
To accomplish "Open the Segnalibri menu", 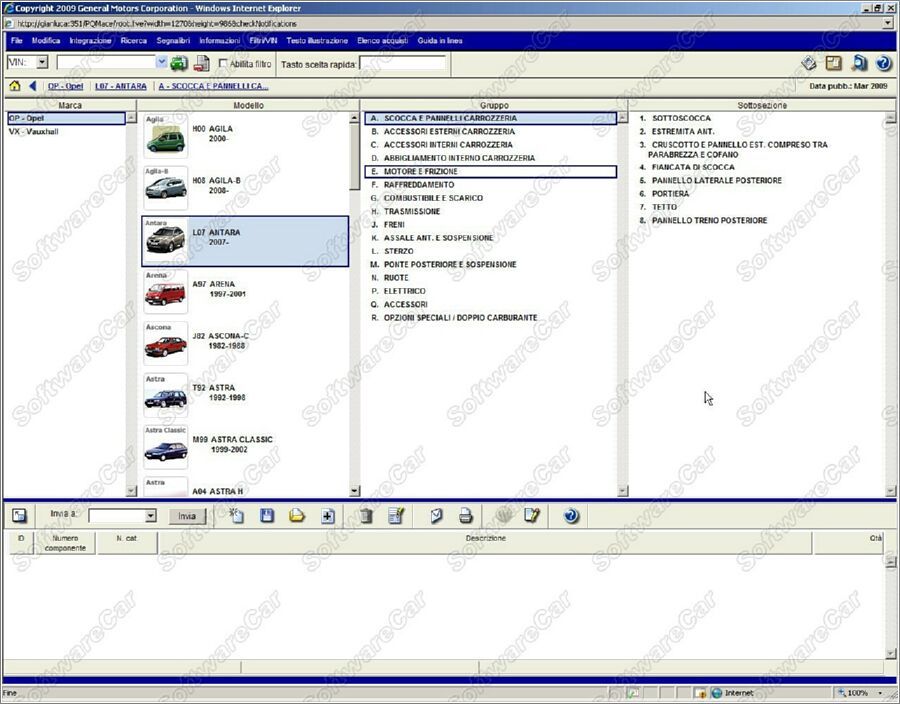I will click(x=173, y=41).
